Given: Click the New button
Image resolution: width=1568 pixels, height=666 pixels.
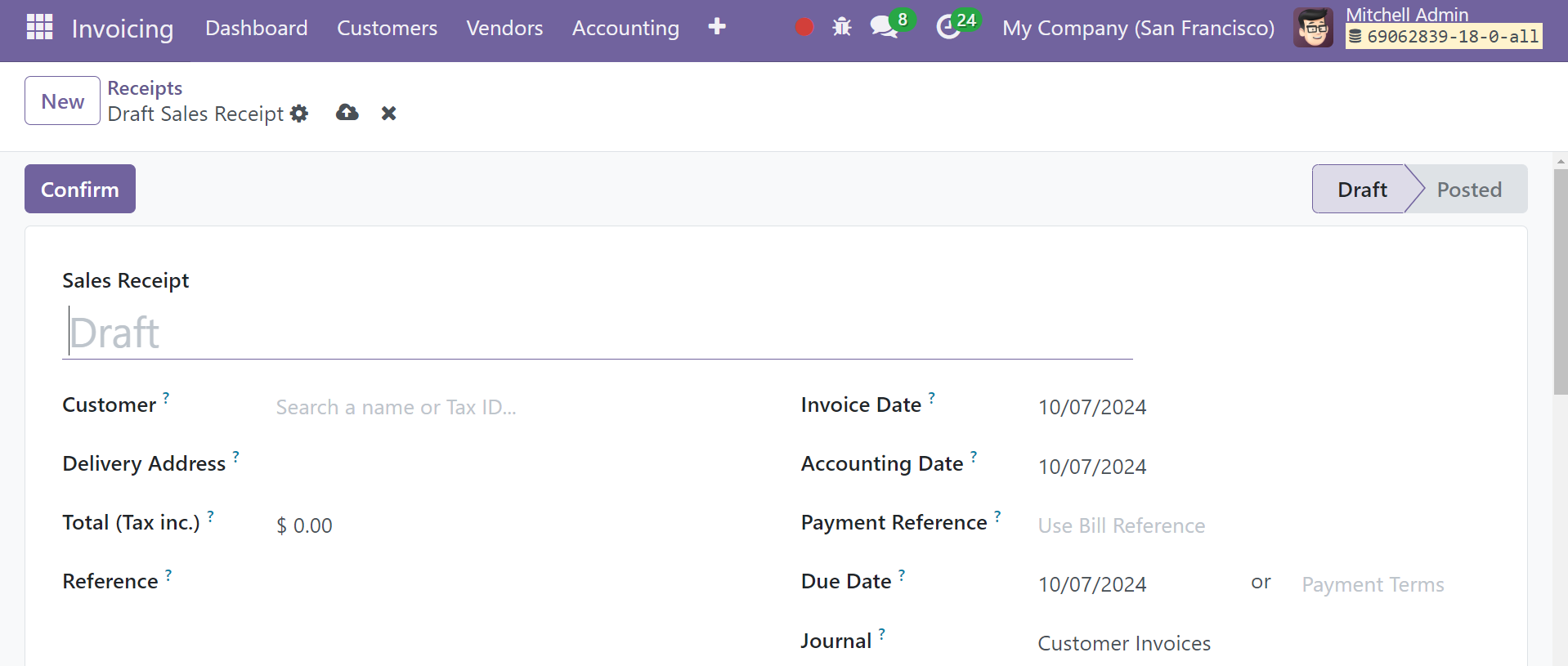Looking at the screenshot, I should (x=63, y=101).
